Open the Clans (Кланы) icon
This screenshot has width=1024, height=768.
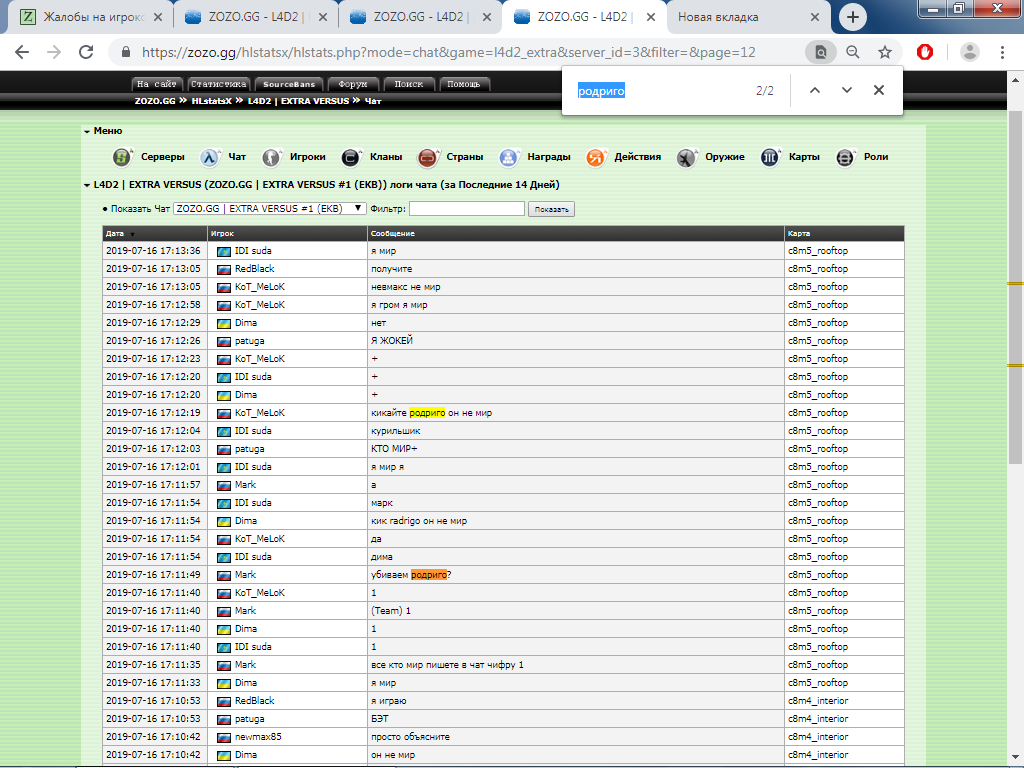[351, 157]
